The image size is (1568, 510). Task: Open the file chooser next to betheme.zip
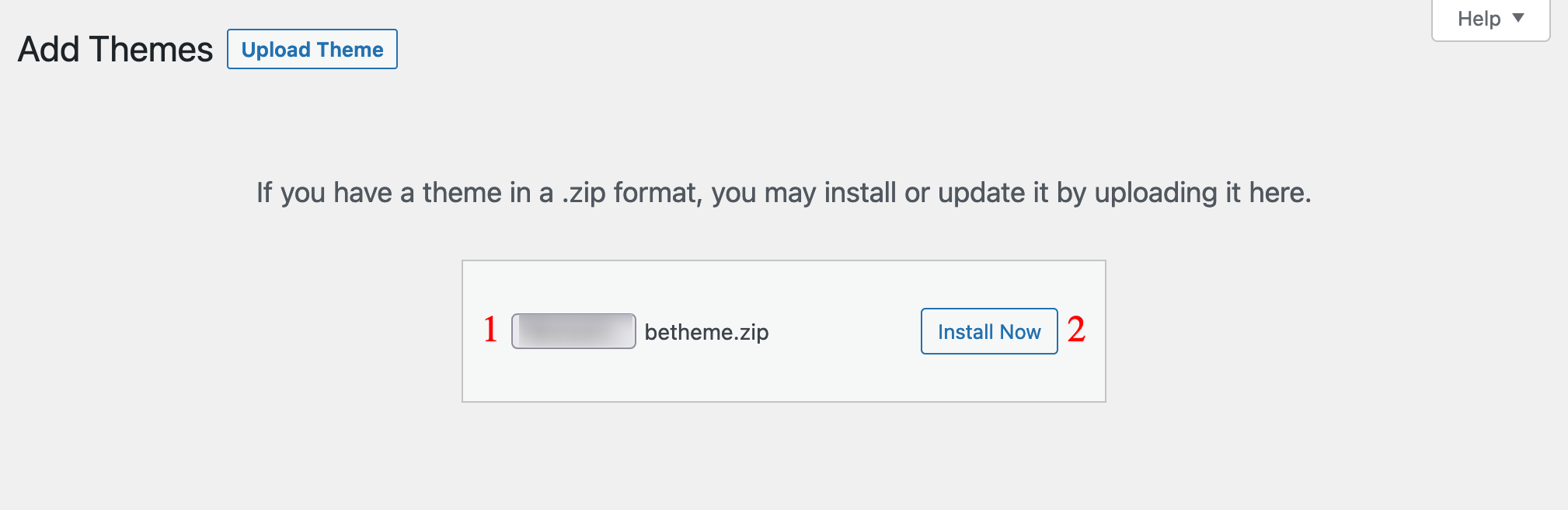pos(573,331)
